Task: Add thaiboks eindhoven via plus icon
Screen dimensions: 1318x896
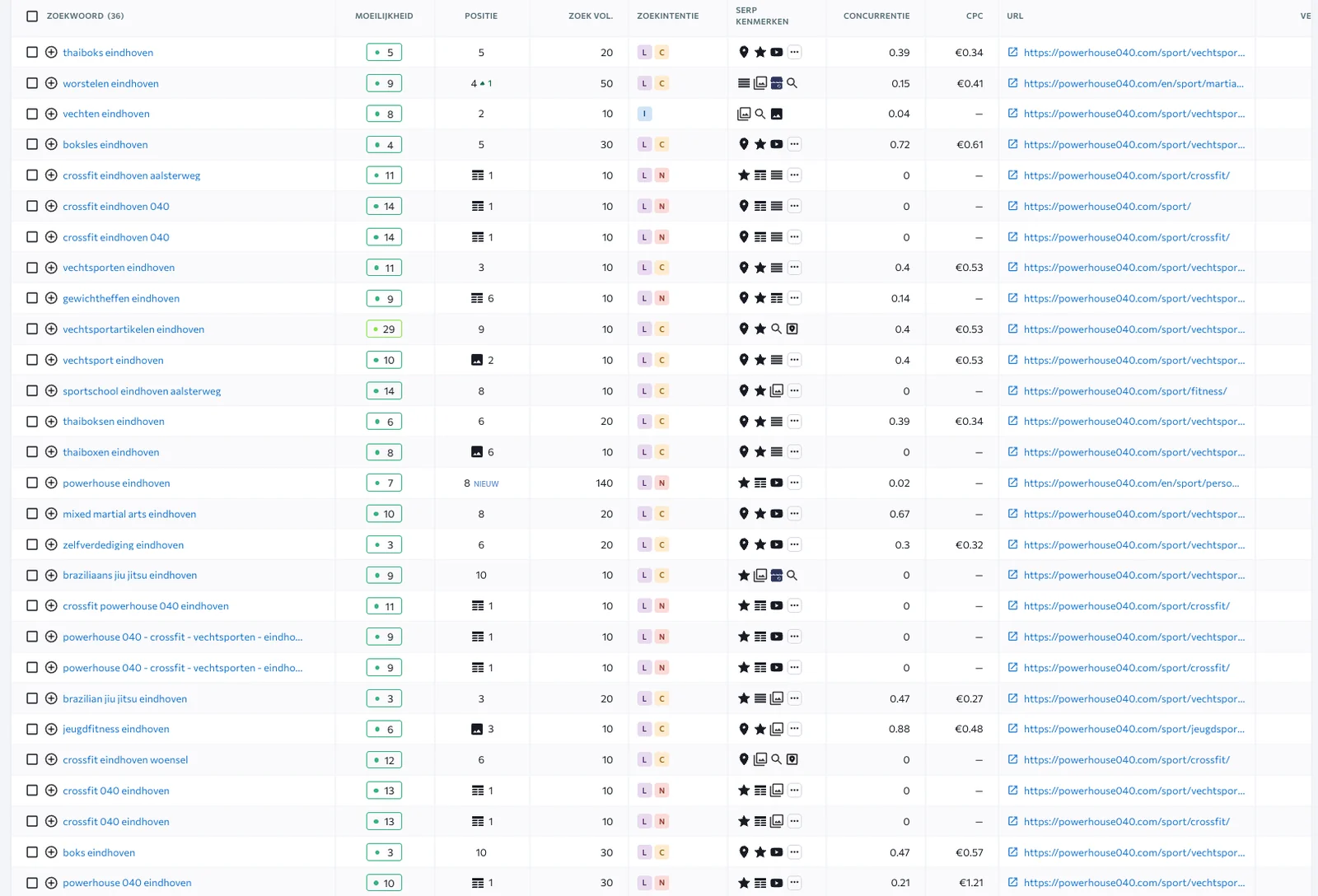Action: [51, 52]
